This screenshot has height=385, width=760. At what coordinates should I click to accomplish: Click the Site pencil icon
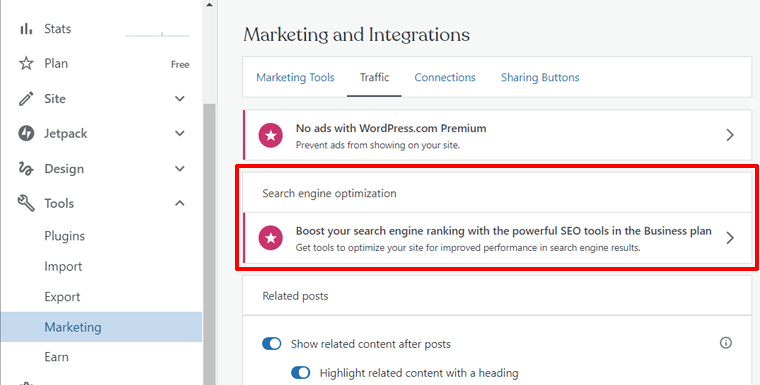point(26,99)
